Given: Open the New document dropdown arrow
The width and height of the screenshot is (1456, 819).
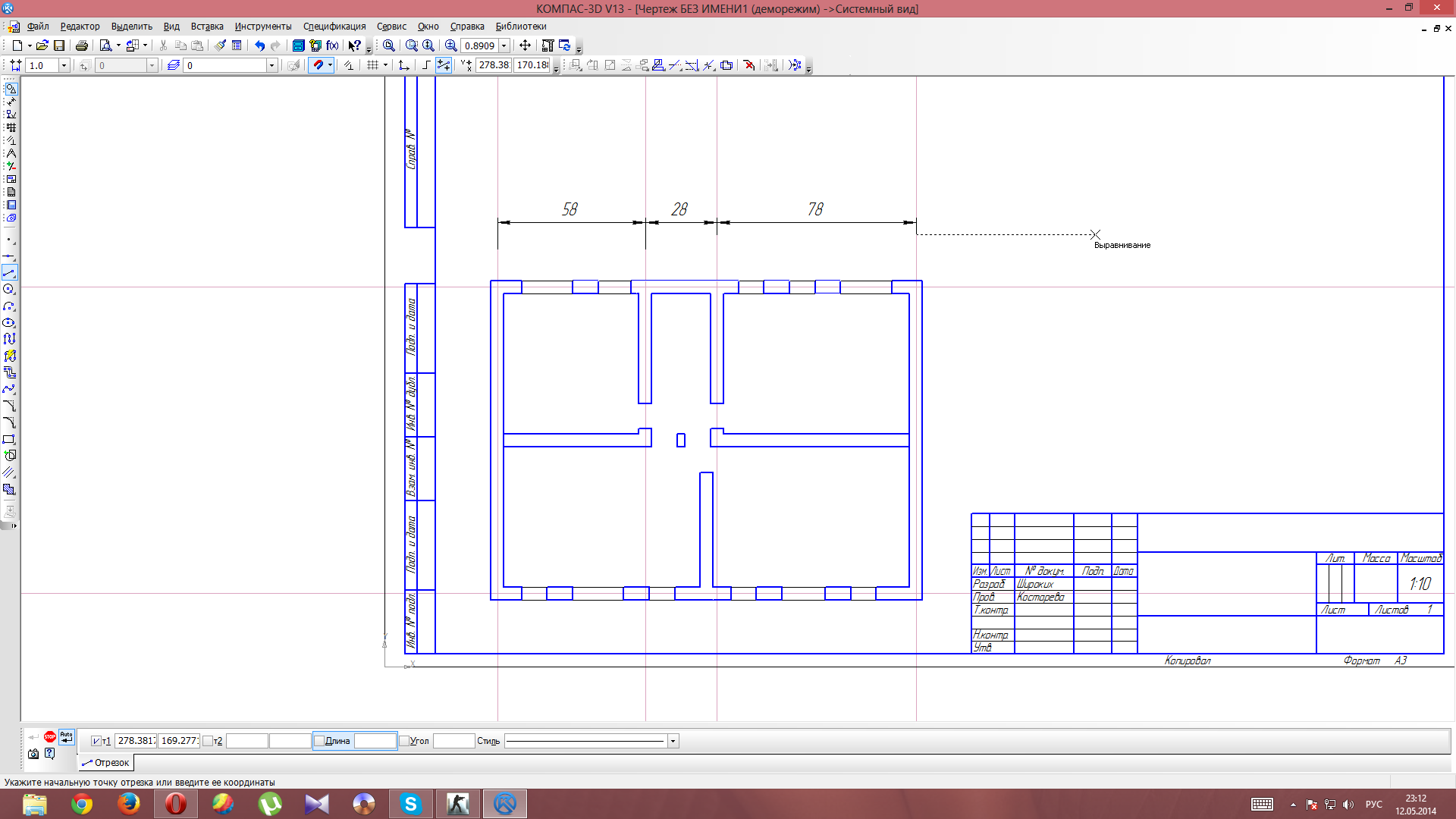Looking at the screenshot, I should 30,45.
